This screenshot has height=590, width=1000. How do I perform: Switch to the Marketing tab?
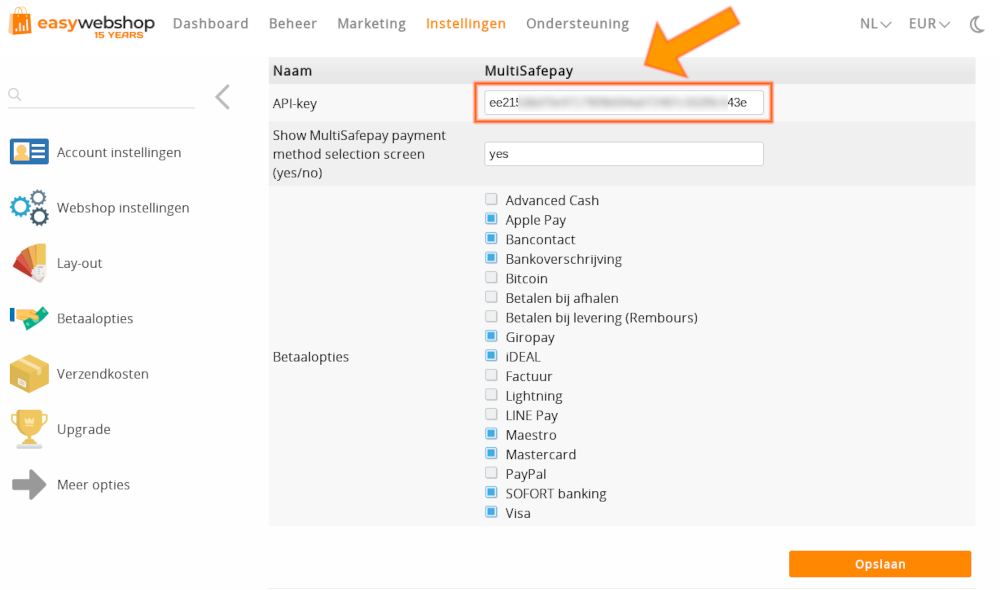371,23
